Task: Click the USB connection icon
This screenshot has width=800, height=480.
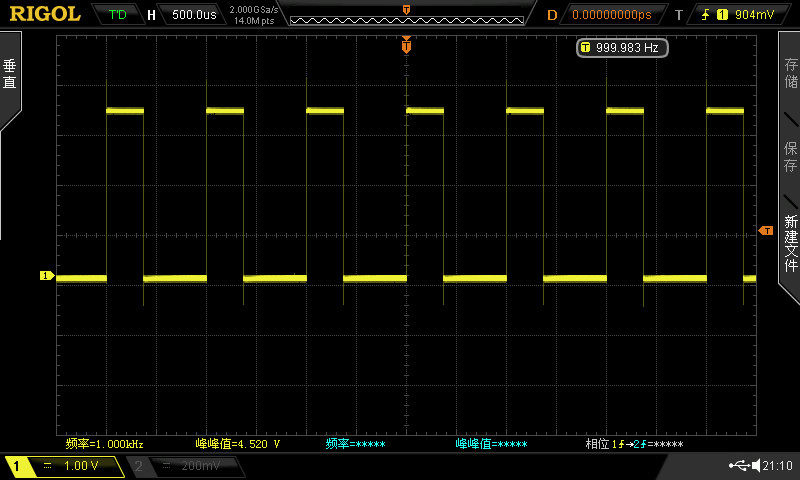Action: (x=739, y=465)
